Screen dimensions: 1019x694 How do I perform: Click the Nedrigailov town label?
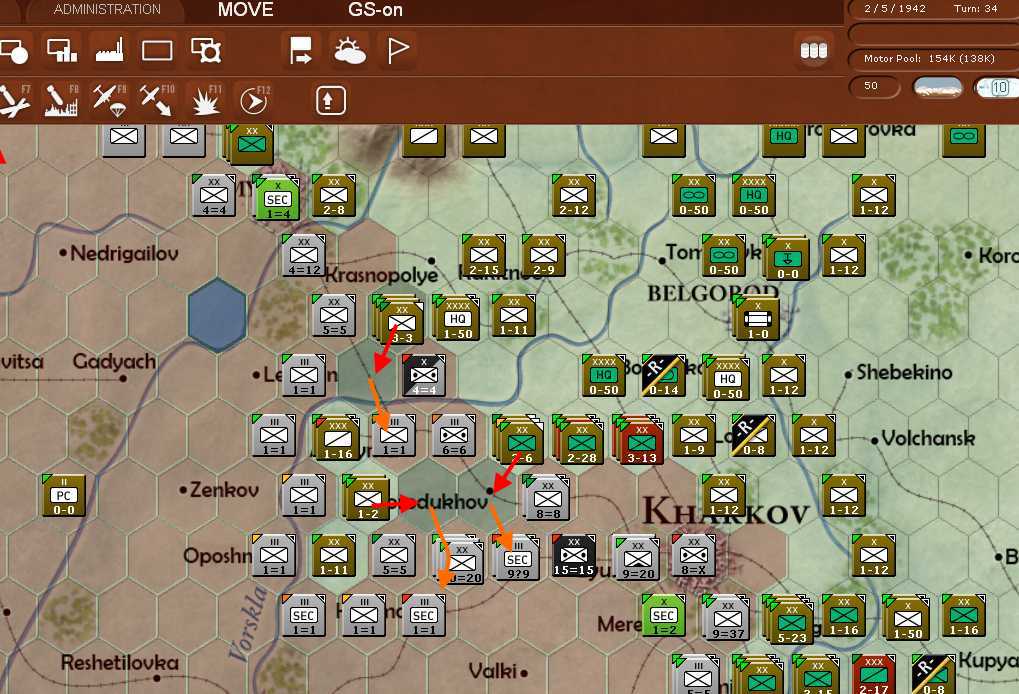(x=124, y=253)
